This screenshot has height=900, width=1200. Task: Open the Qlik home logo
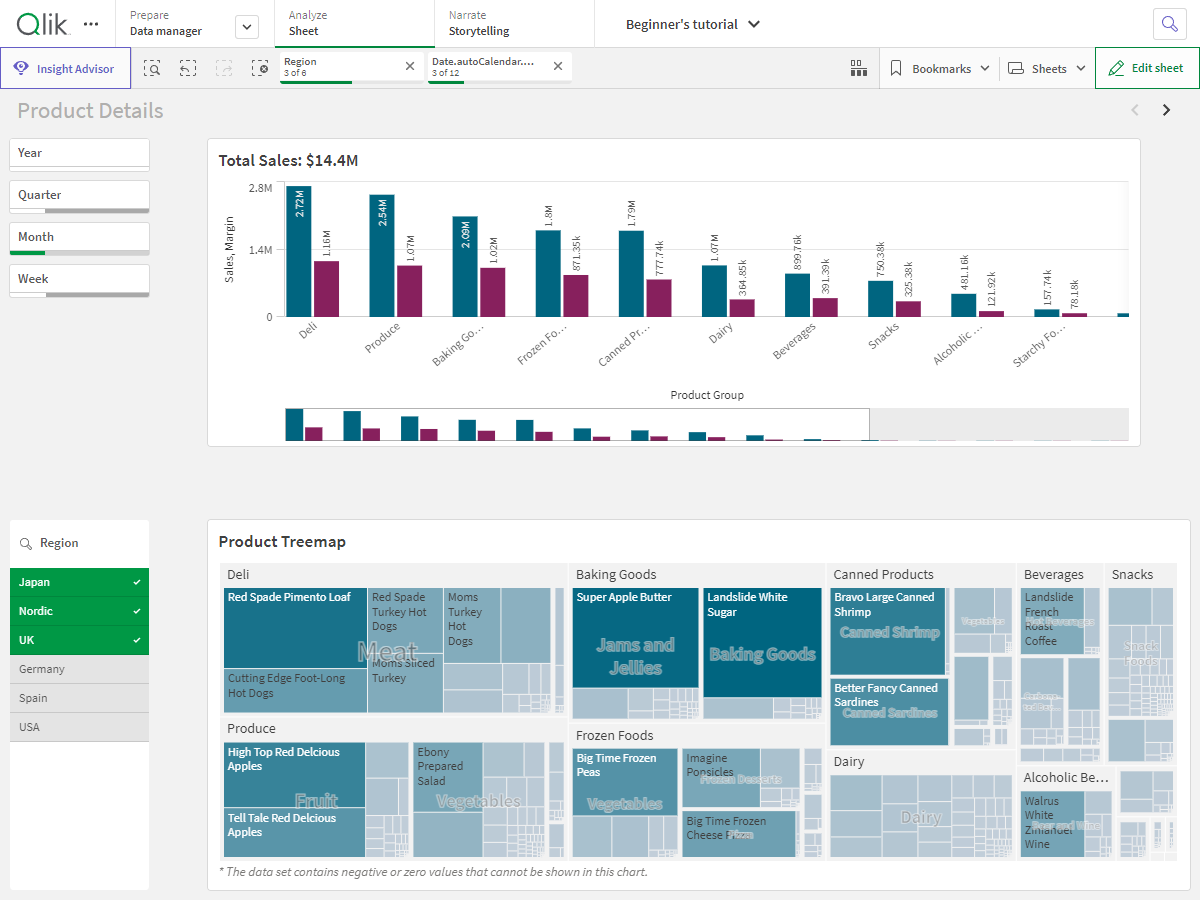[x=44, y=23]
